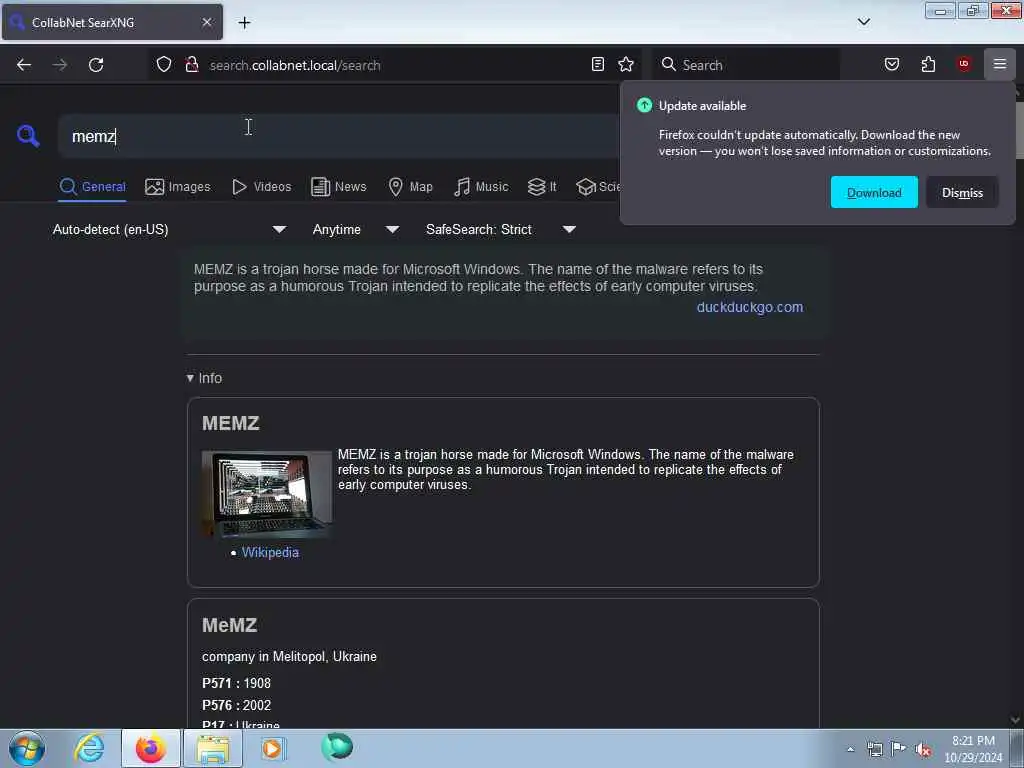
Task: Toggle reader view icon in address bar
Action: 598,64
